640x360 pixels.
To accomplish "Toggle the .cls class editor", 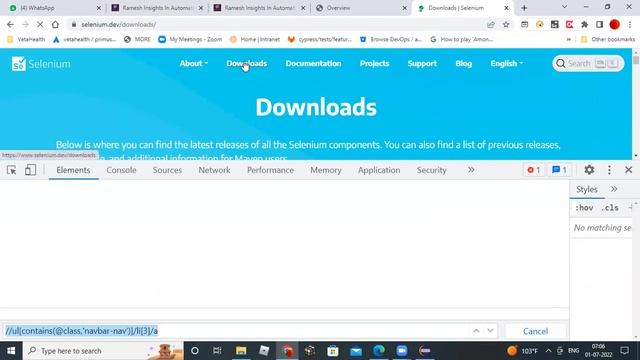I will pos(610,208).
